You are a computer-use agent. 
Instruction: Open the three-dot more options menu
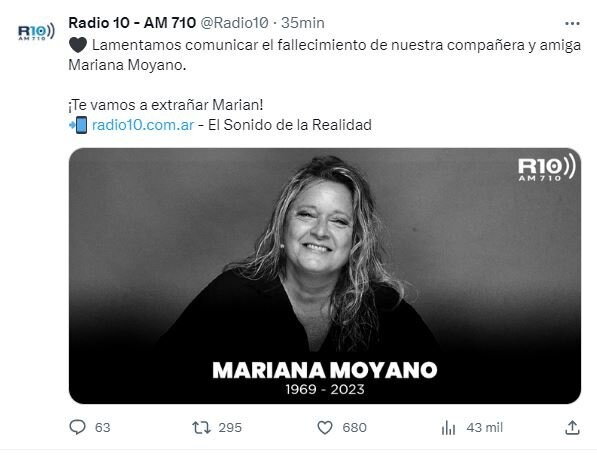click(572, 24)
